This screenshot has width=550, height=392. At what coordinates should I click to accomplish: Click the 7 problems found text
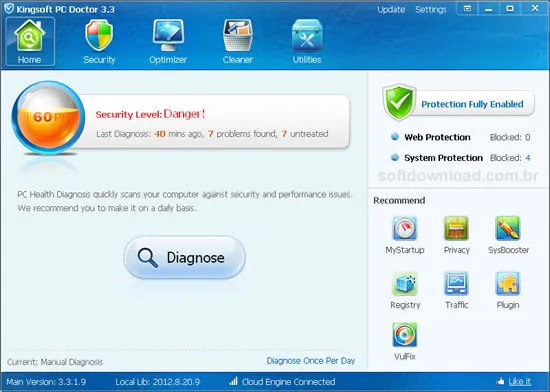(x=243, y=134)
